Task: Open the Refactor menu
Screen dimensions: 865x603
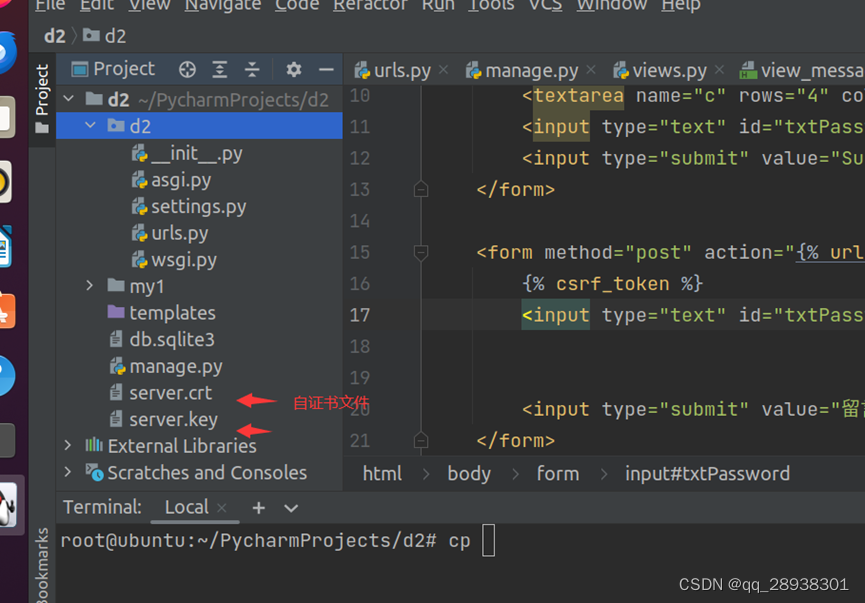Action: click(x=370, y=6)
